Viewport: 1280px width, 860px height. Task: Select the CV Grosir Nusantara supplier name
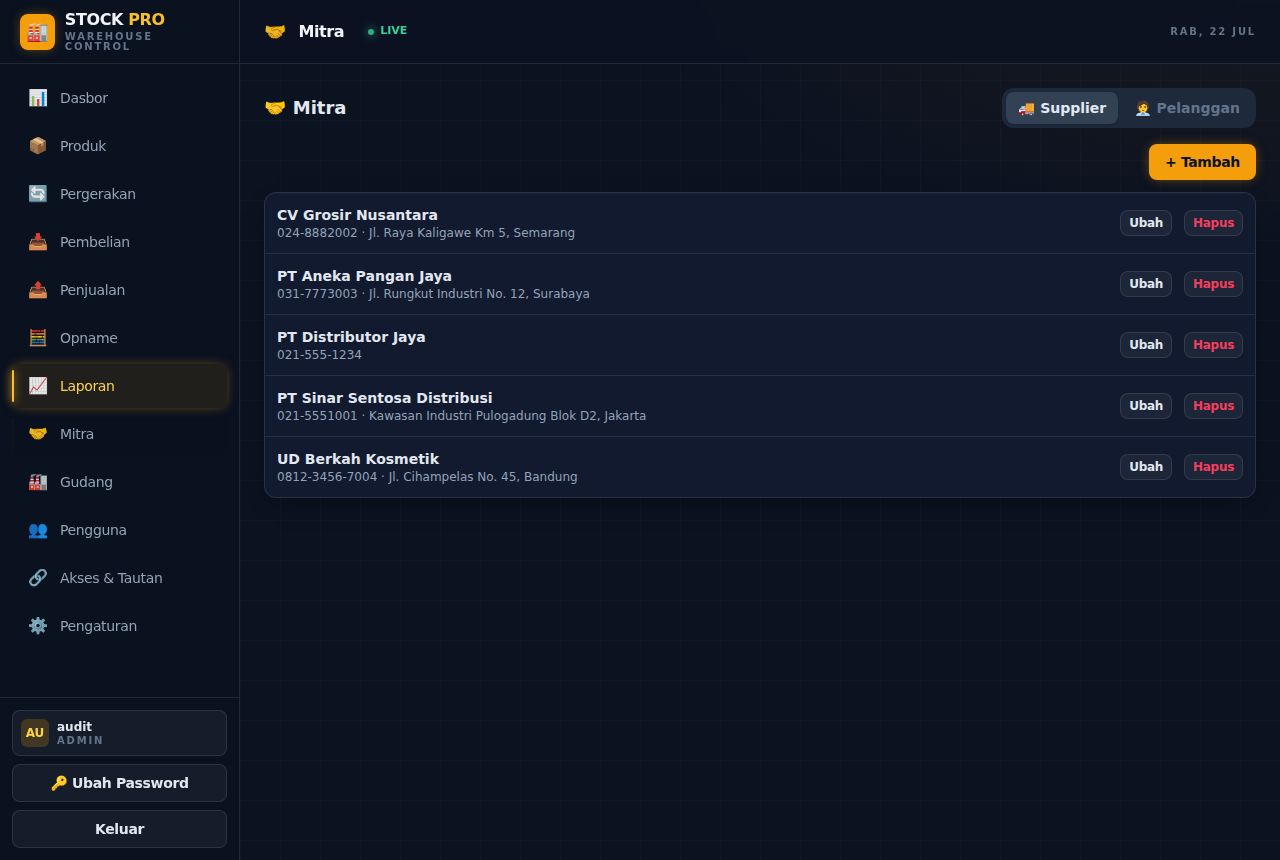357,215
